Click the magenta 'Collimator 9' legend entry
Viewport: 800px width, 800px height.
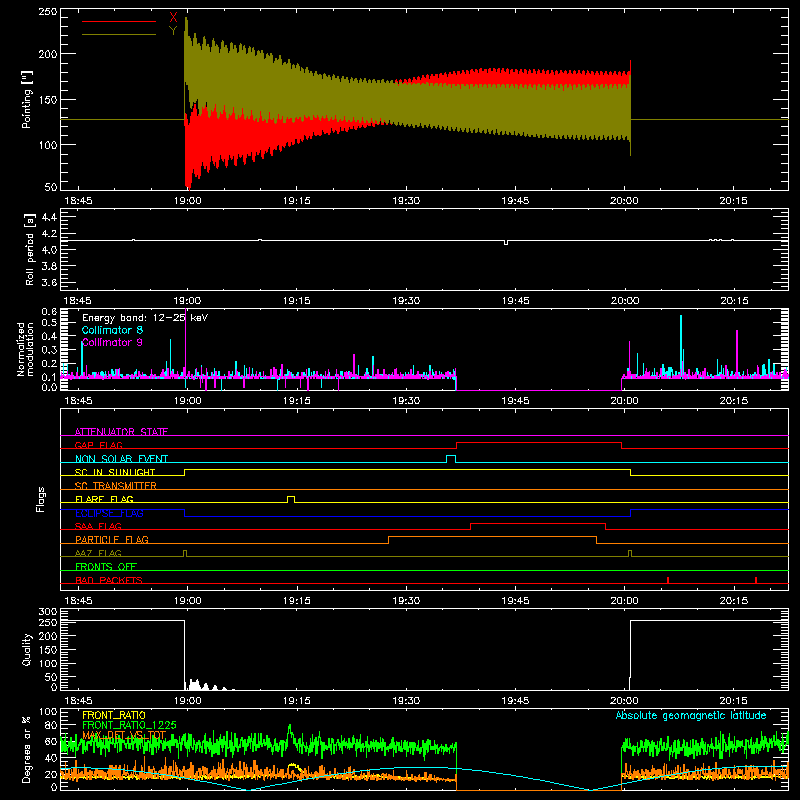pyautogui.click(x=112, y=342)
